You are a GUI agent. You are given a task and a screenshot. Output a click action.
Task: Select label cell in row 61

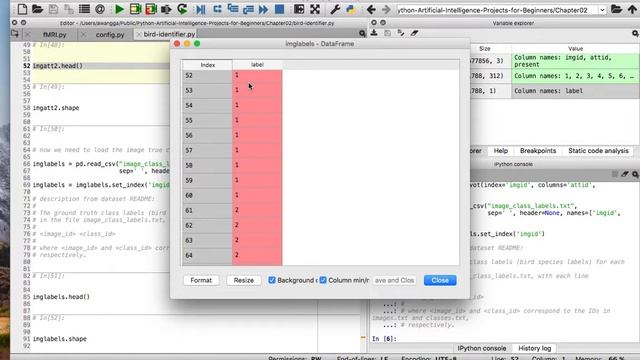pos(257,210)
